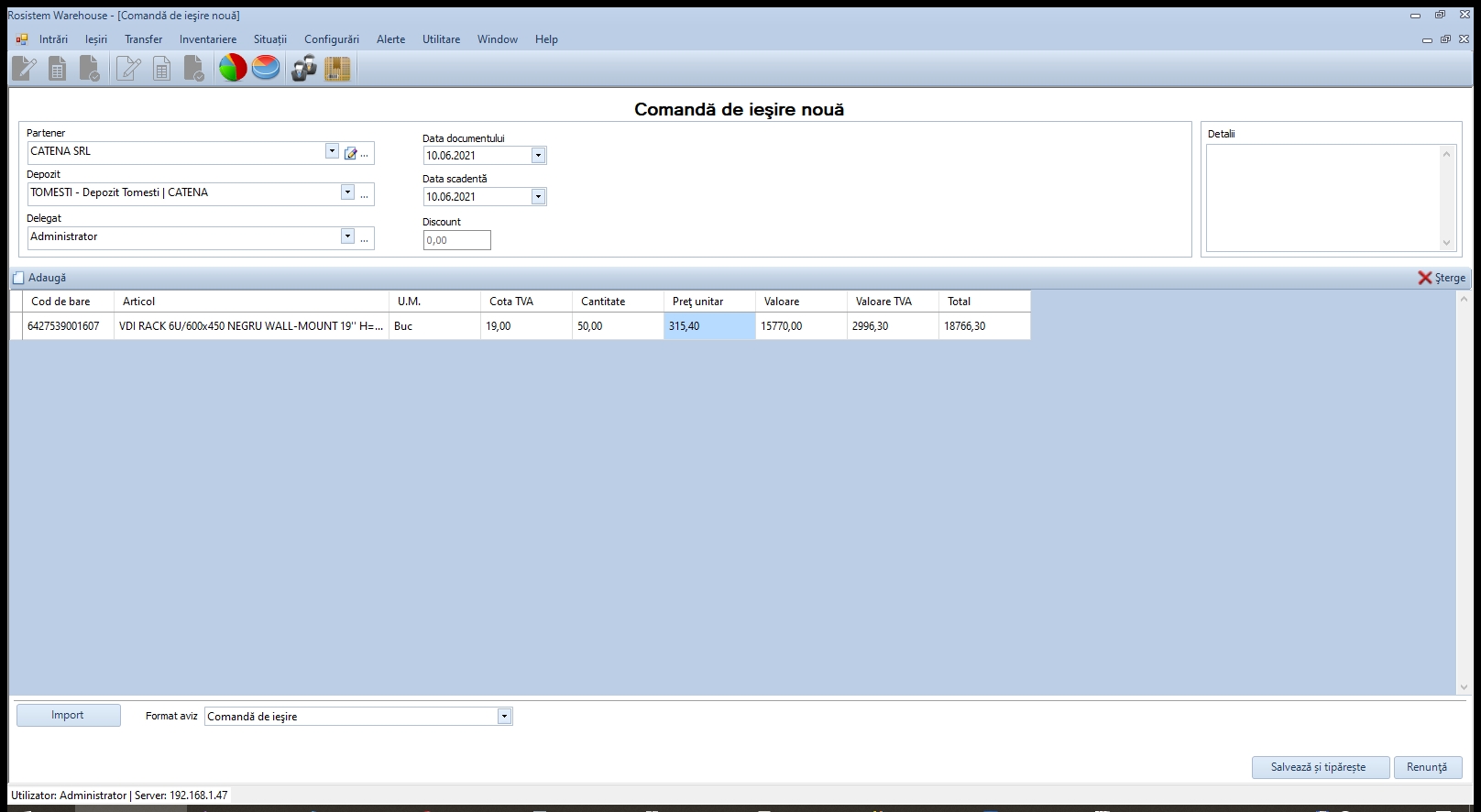The image size is (1481, 812).
Task: Expand the Partener dropdown
Action: click(x=332, y=151)
